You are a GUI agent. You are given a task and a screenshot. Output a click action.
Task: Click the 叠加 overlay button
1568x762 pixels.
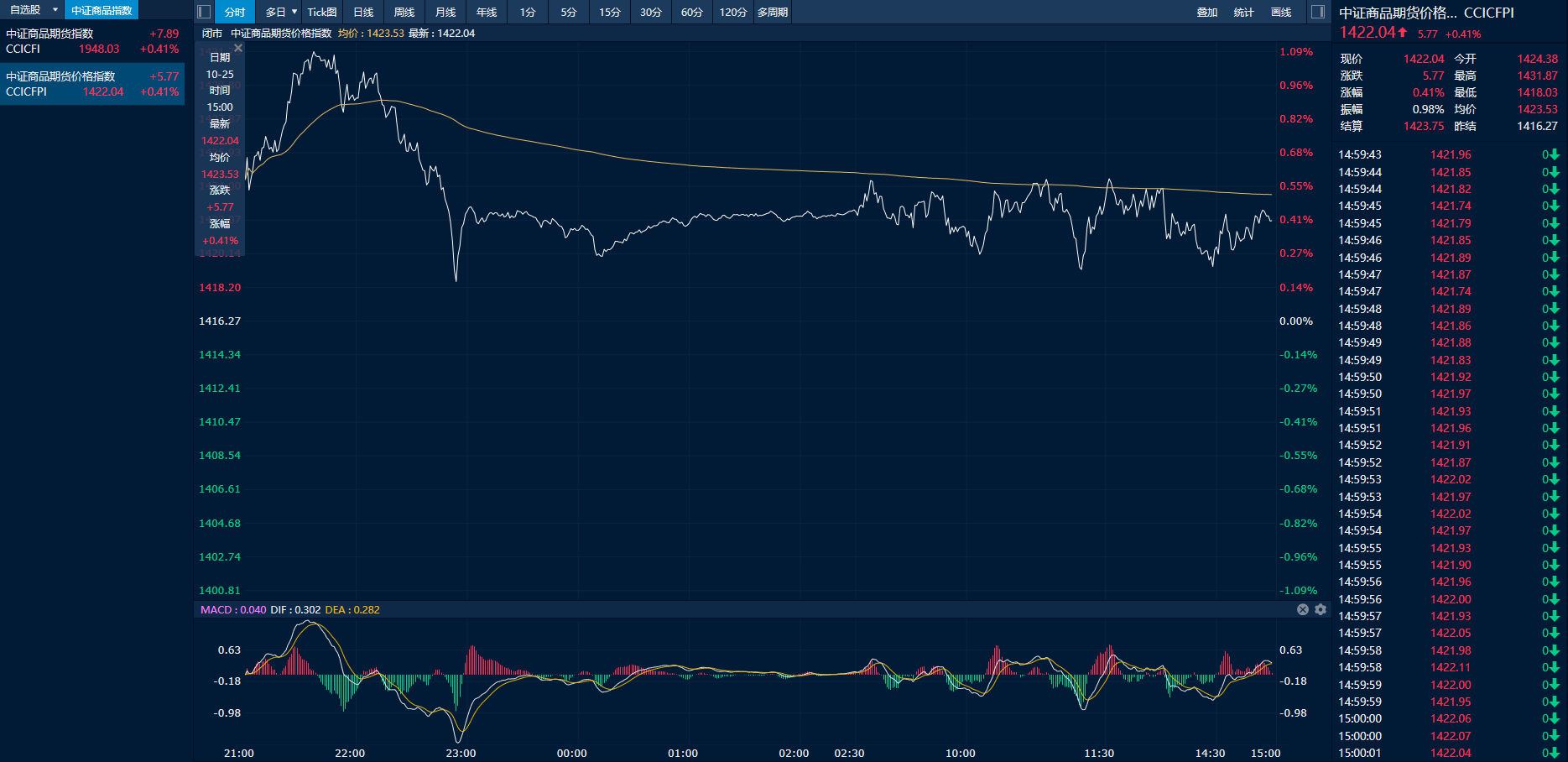tap(1207, 12)
